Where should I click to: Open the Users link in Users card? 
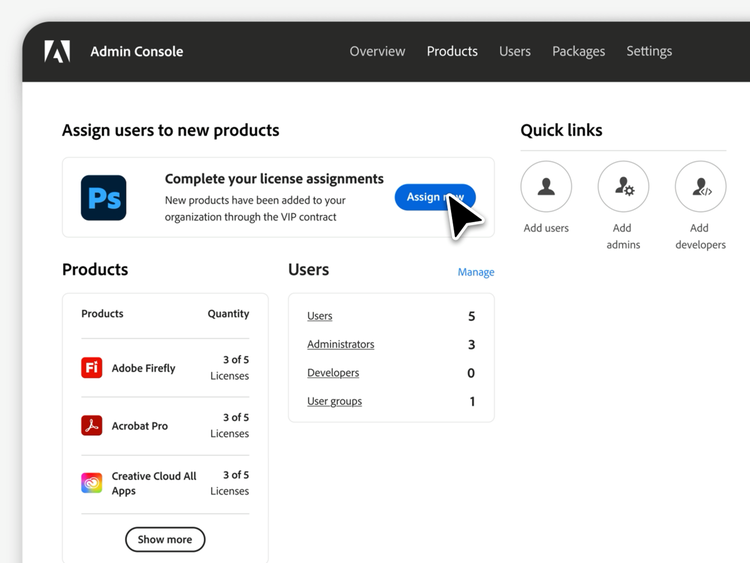coord(320,316)
